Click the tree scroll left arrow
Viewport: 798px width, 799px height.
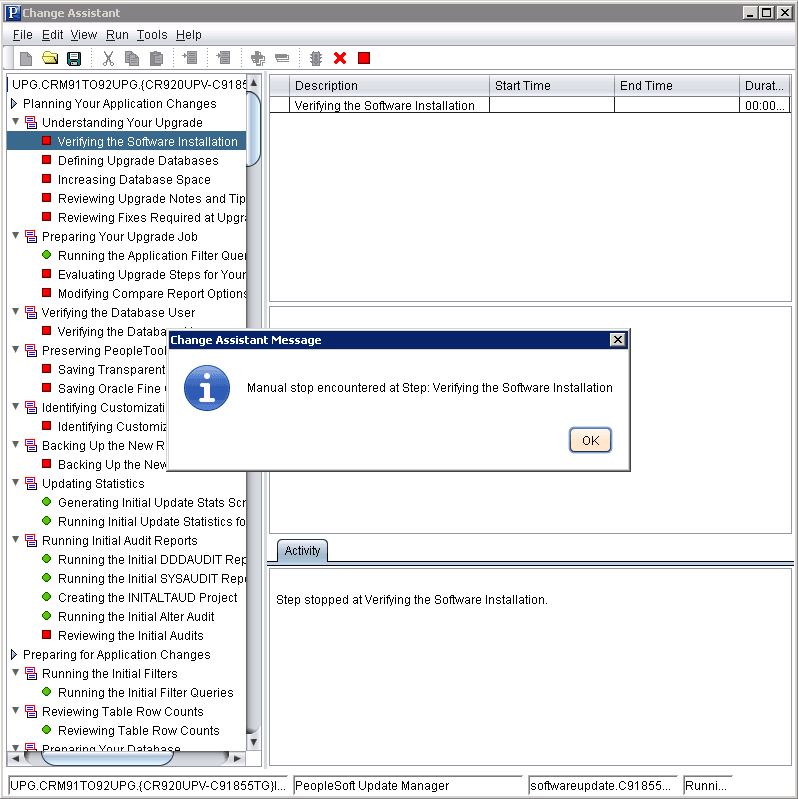point(15,758)
